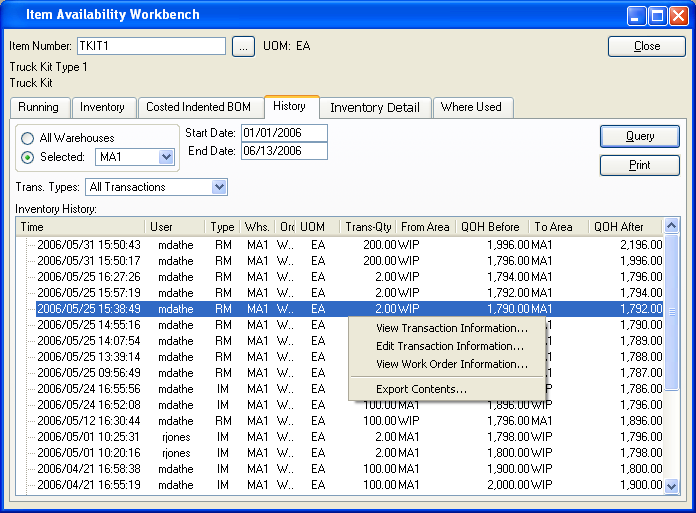Screen dimensions: 696x513
Task: Expand the Trans. Types dropdown
Action: click(x=219, y=187)
